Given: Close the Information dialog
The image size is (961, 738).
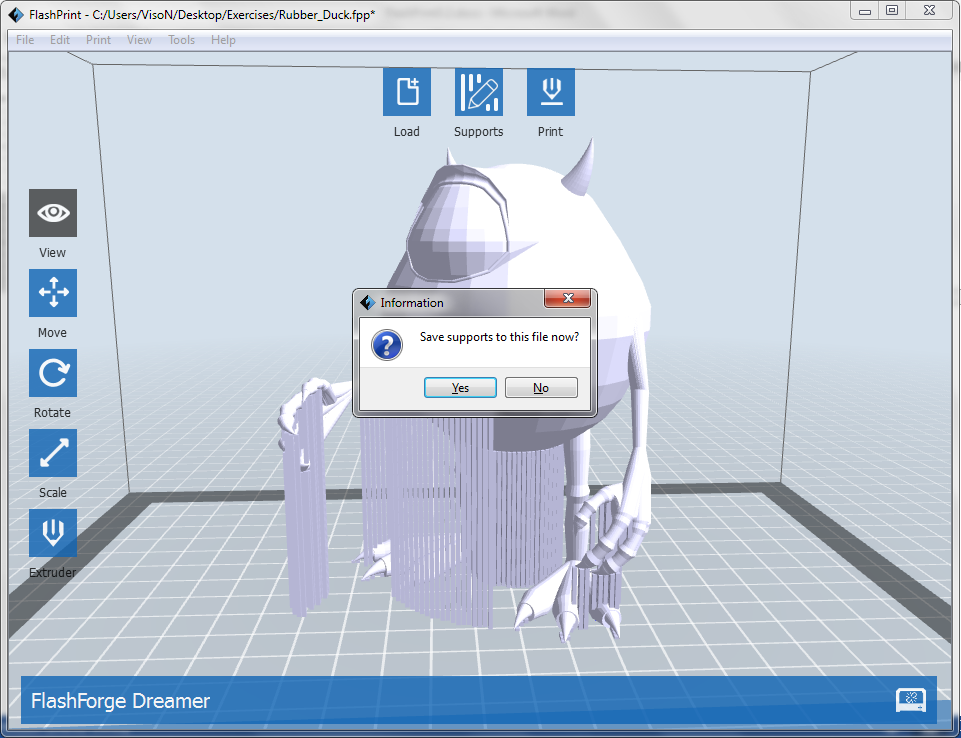Looking at the screenshot, I should click(x=568, y=299).
